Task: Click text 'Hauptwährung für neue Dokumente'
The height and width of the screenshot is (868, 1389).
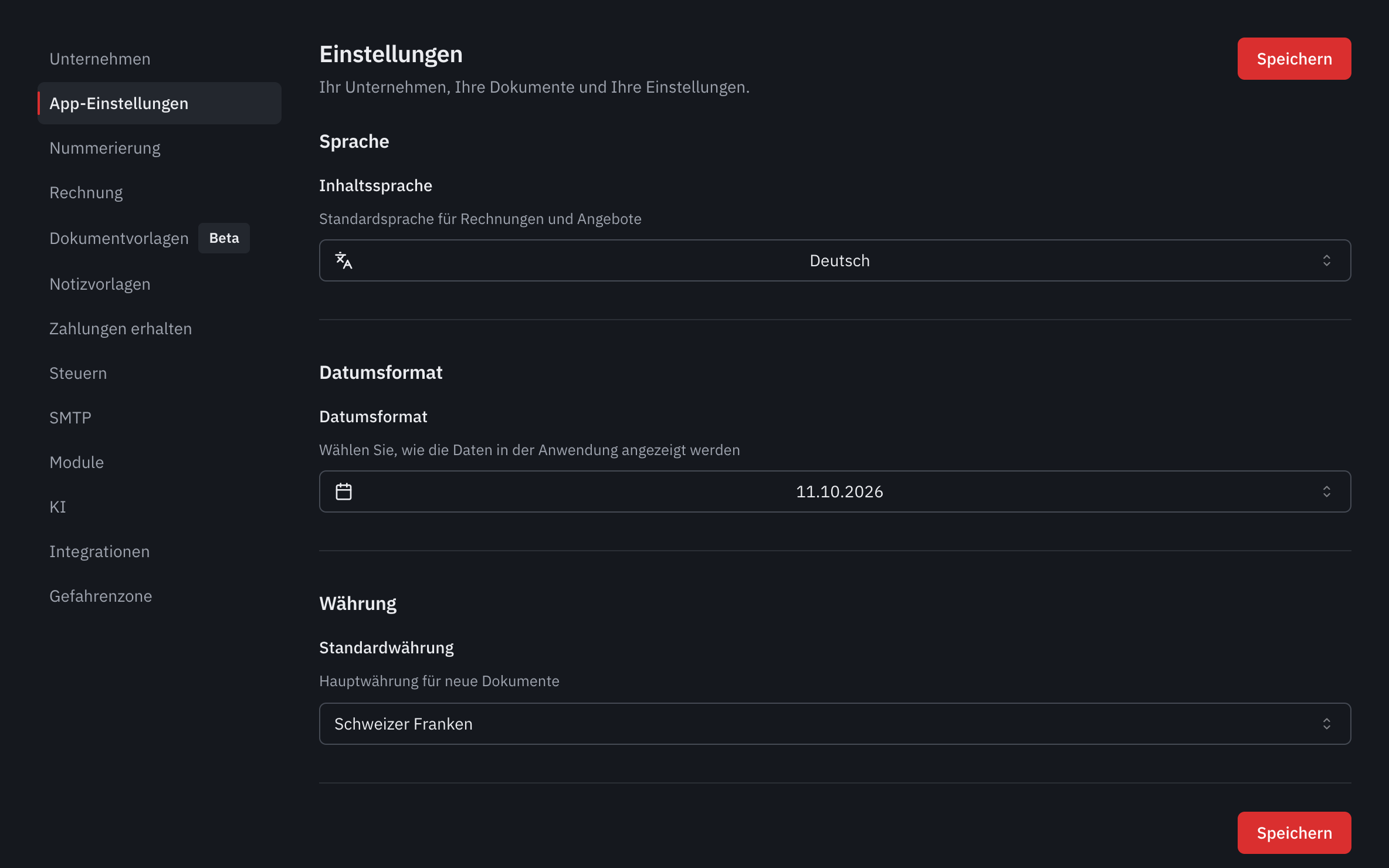Action: 439,681
